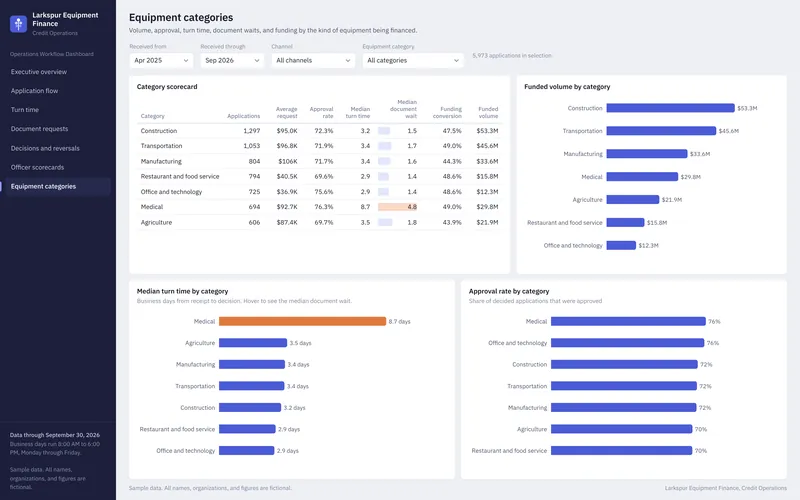Click the orange Medical 8.7 days bar

pos(303,321)
